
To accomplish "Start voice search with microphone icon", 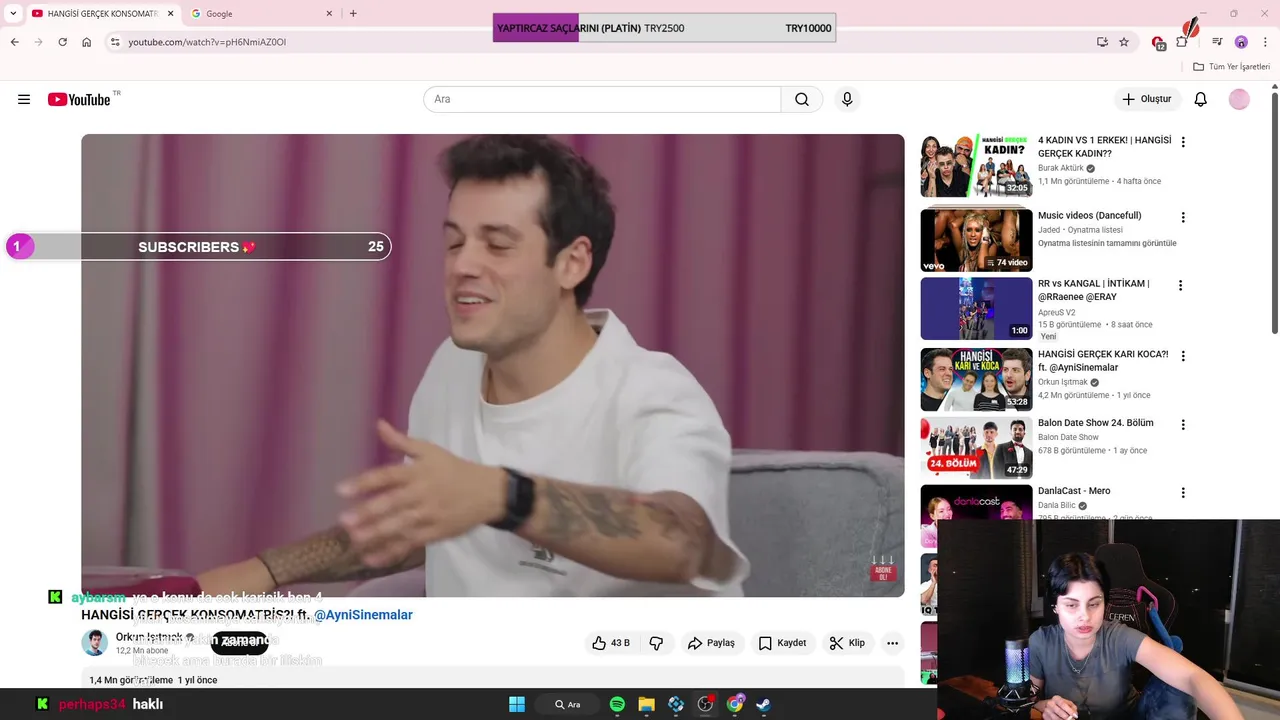I will (847, 99).
